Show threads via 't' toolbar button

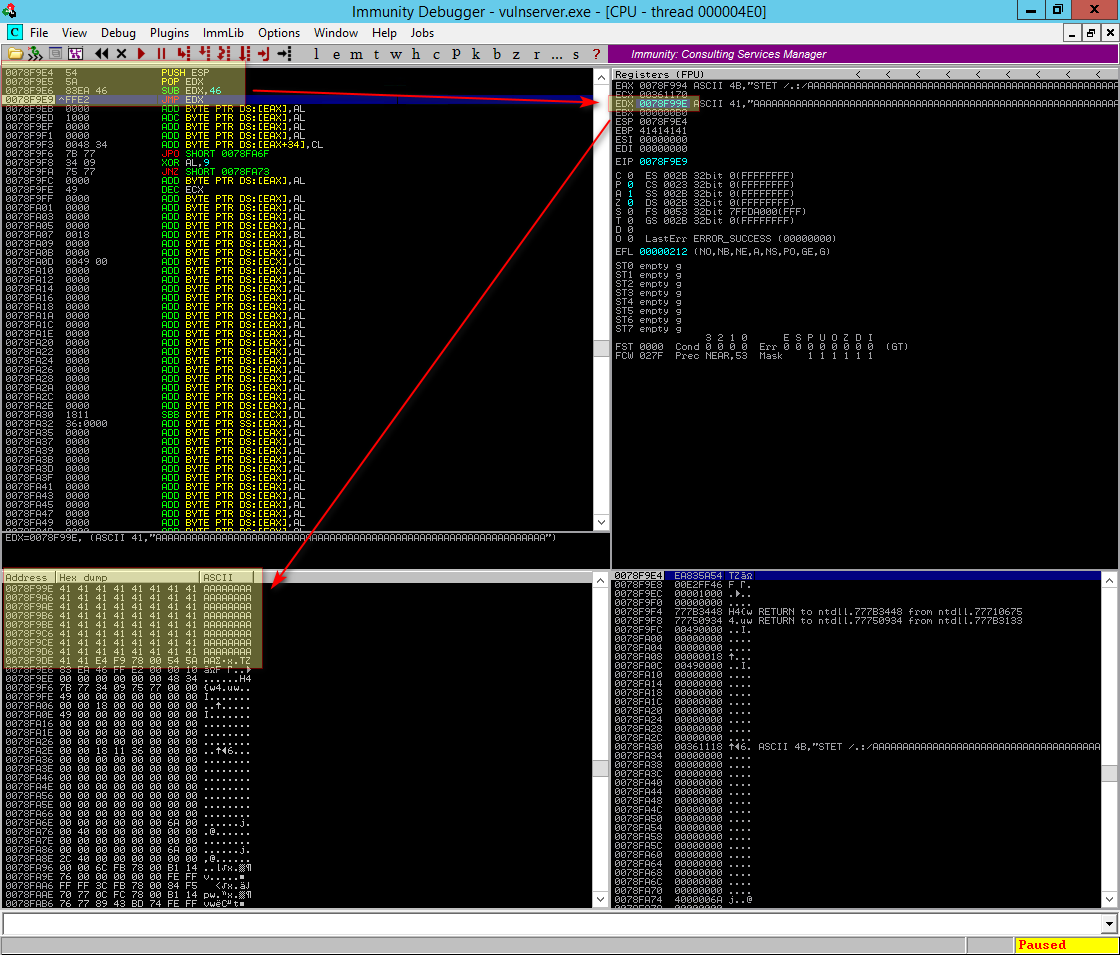point(376,54)
